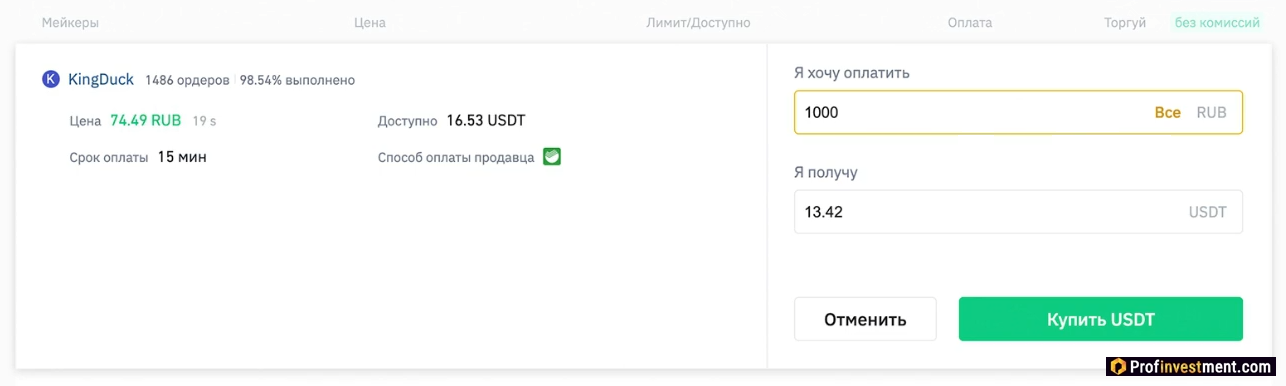Select the Цена column header
The width and height of the screenshot is (1286, 386).
pyautogui.click(x=370, y=22)
